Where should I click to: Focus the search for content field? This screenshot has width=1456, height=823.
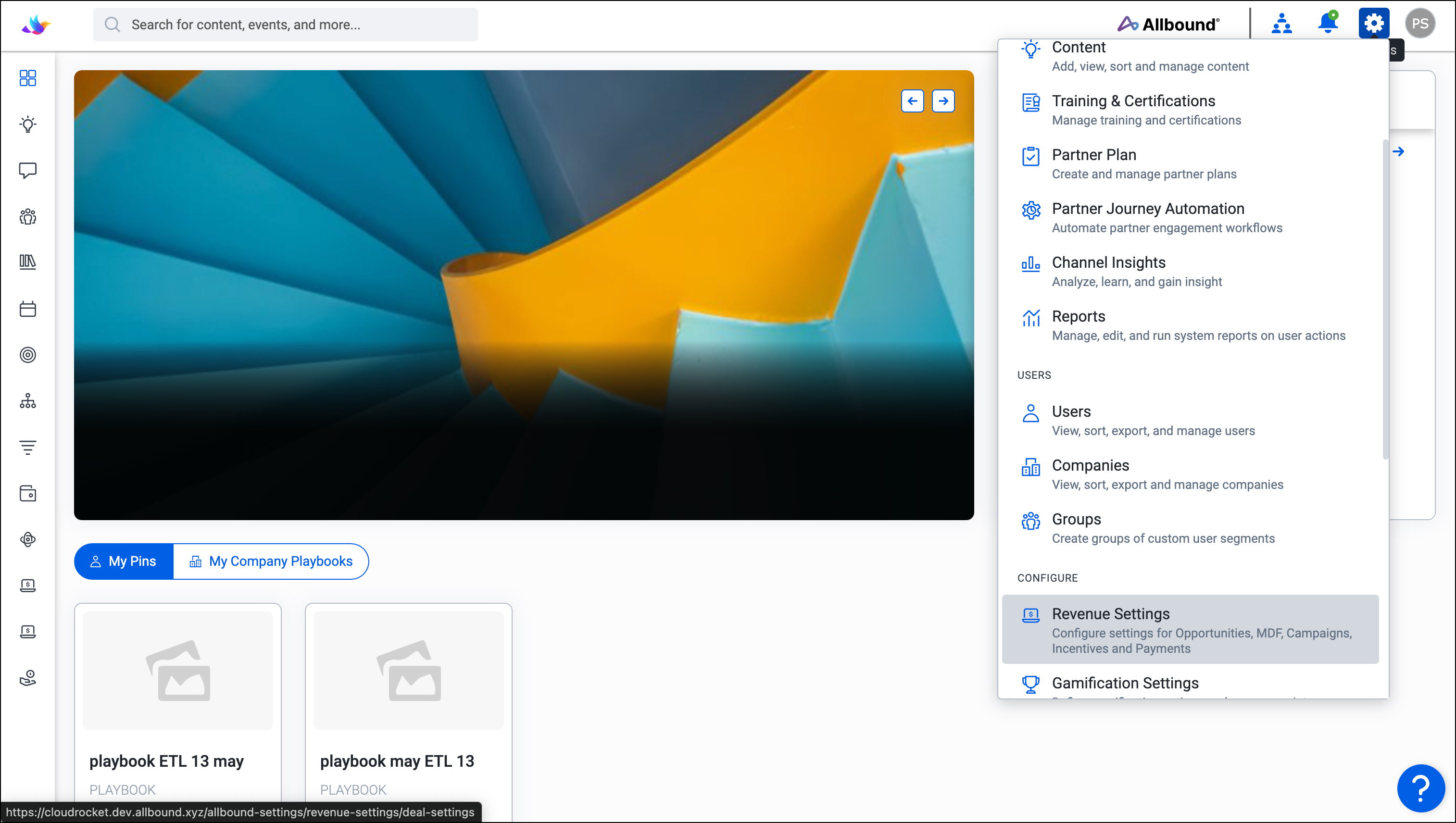click(286, 25)
